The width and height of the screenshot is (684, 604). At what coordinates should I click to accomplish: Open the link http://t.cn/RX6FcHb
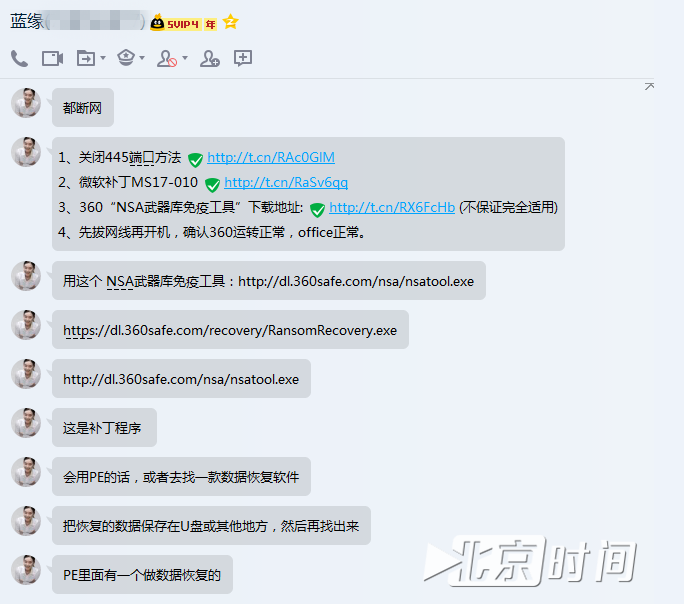pyautogui.click(x=391, y=208)
